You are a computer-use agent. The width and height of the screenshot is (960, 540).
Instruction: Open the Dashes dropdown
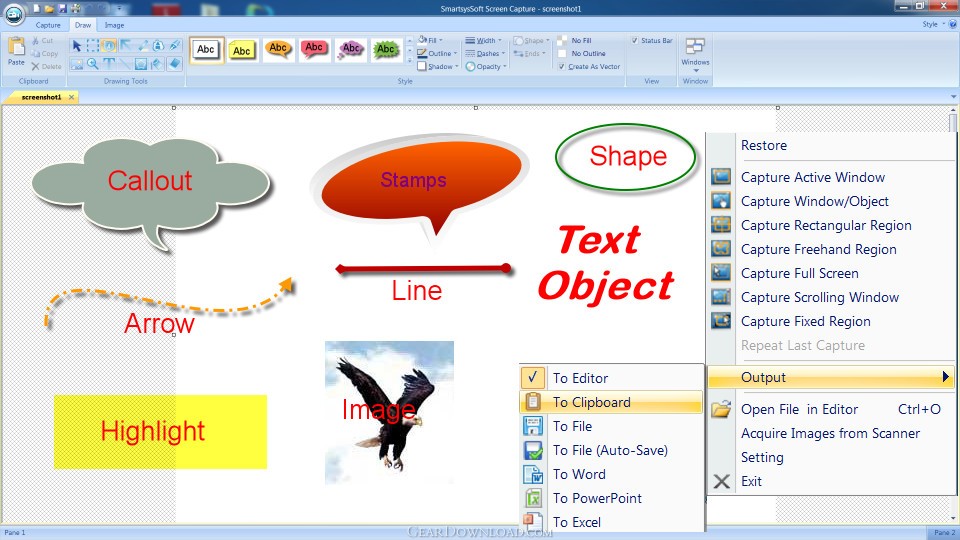pyautogui.click(x=485, y=53)
